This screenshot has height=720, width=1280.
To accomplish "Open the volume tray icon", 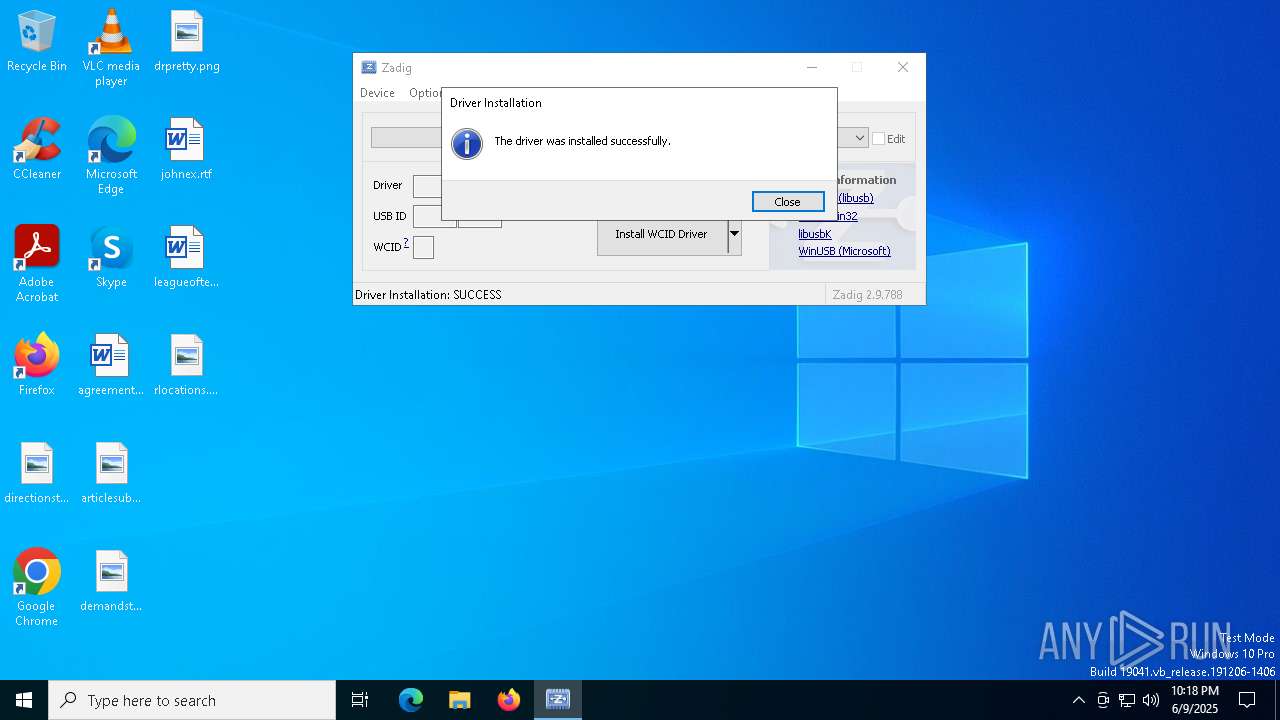I will coord(1151,700).
